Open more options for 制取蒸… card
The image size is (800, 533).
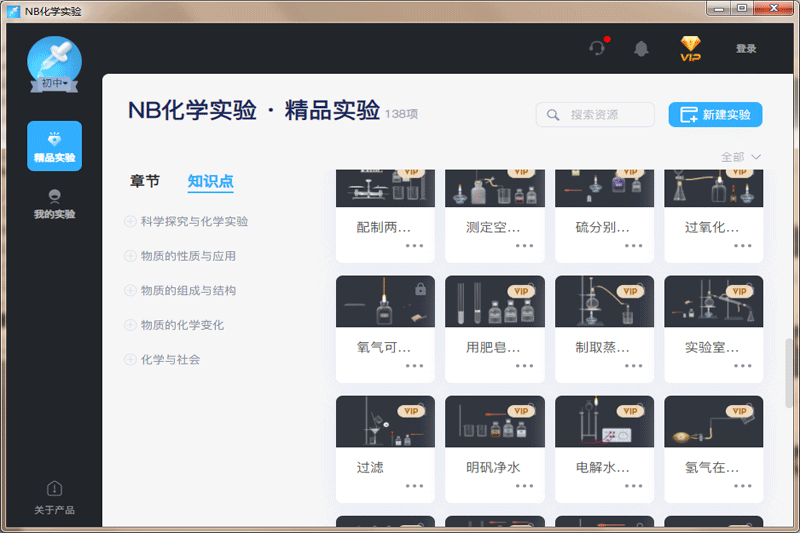[633, 366]
